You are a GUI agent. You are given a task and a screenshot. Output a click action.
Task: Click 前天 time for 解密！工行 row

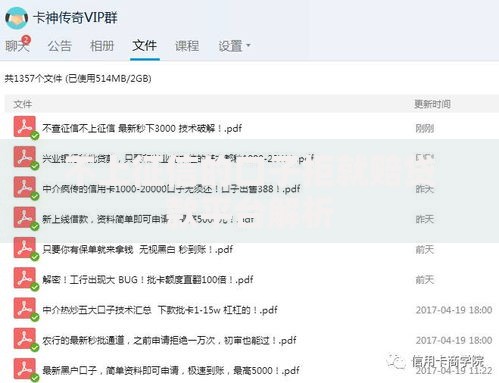[x=424, y=280]
